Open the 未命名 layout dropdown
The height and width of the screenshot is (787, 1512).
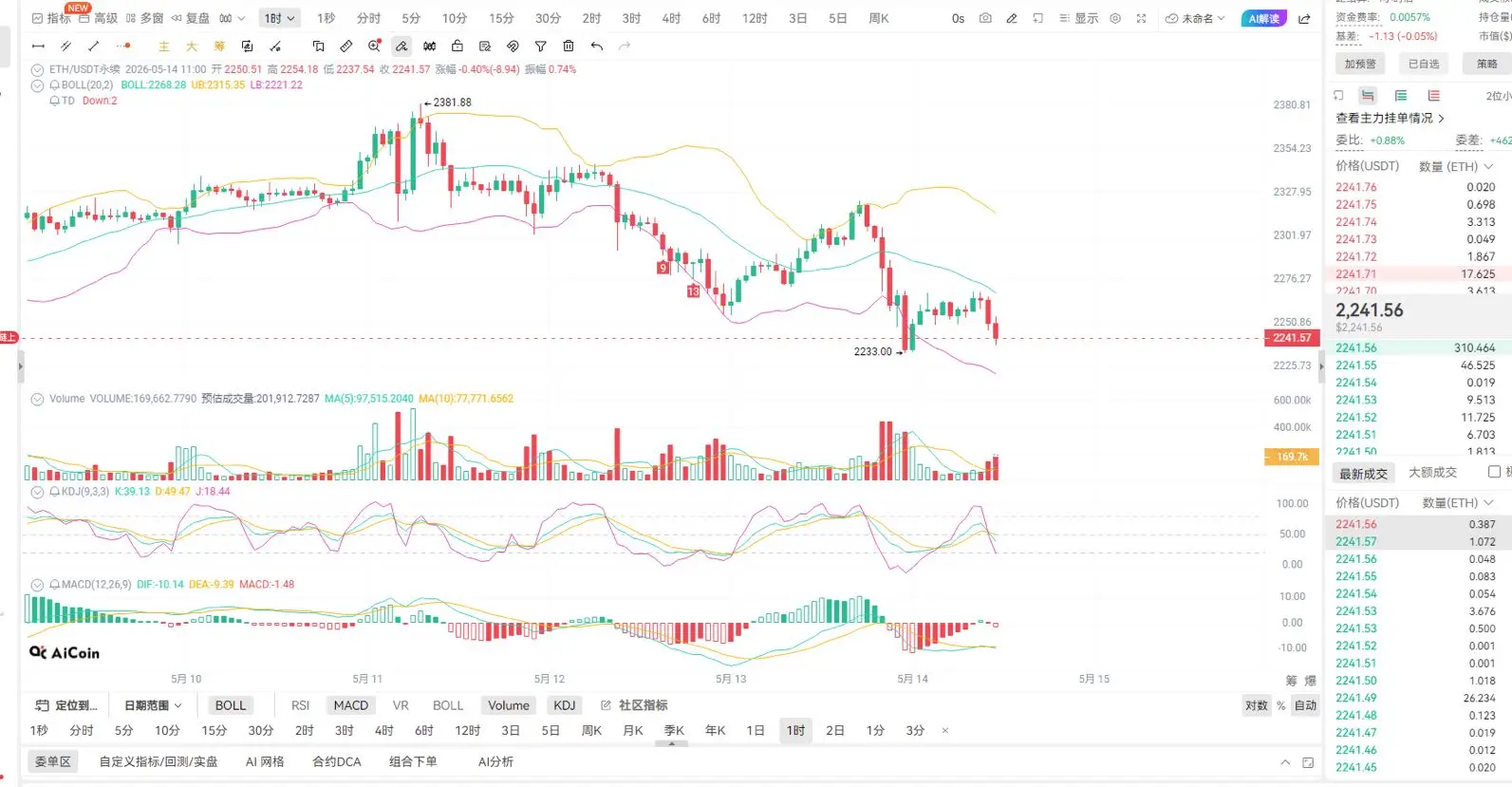pyautogui.click(x=1195, y=18)
